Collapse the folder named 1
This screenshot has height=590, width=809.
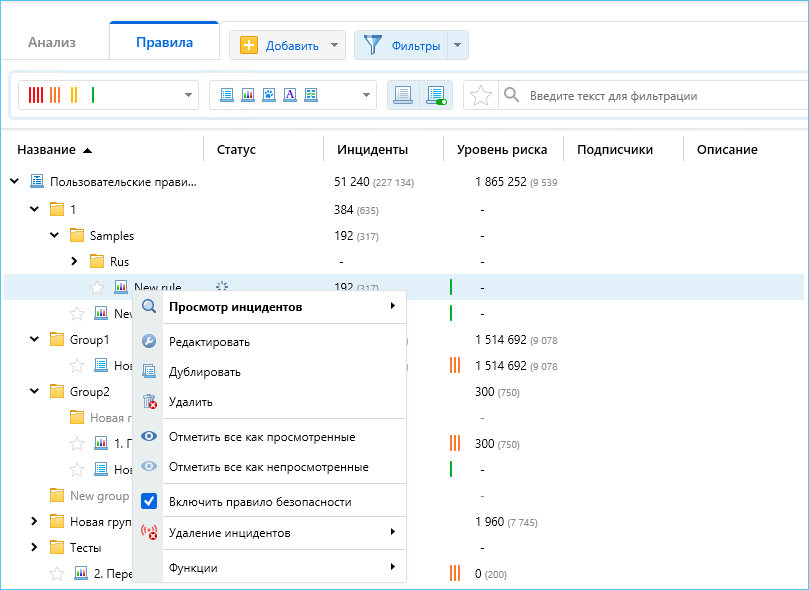[35, 209]
